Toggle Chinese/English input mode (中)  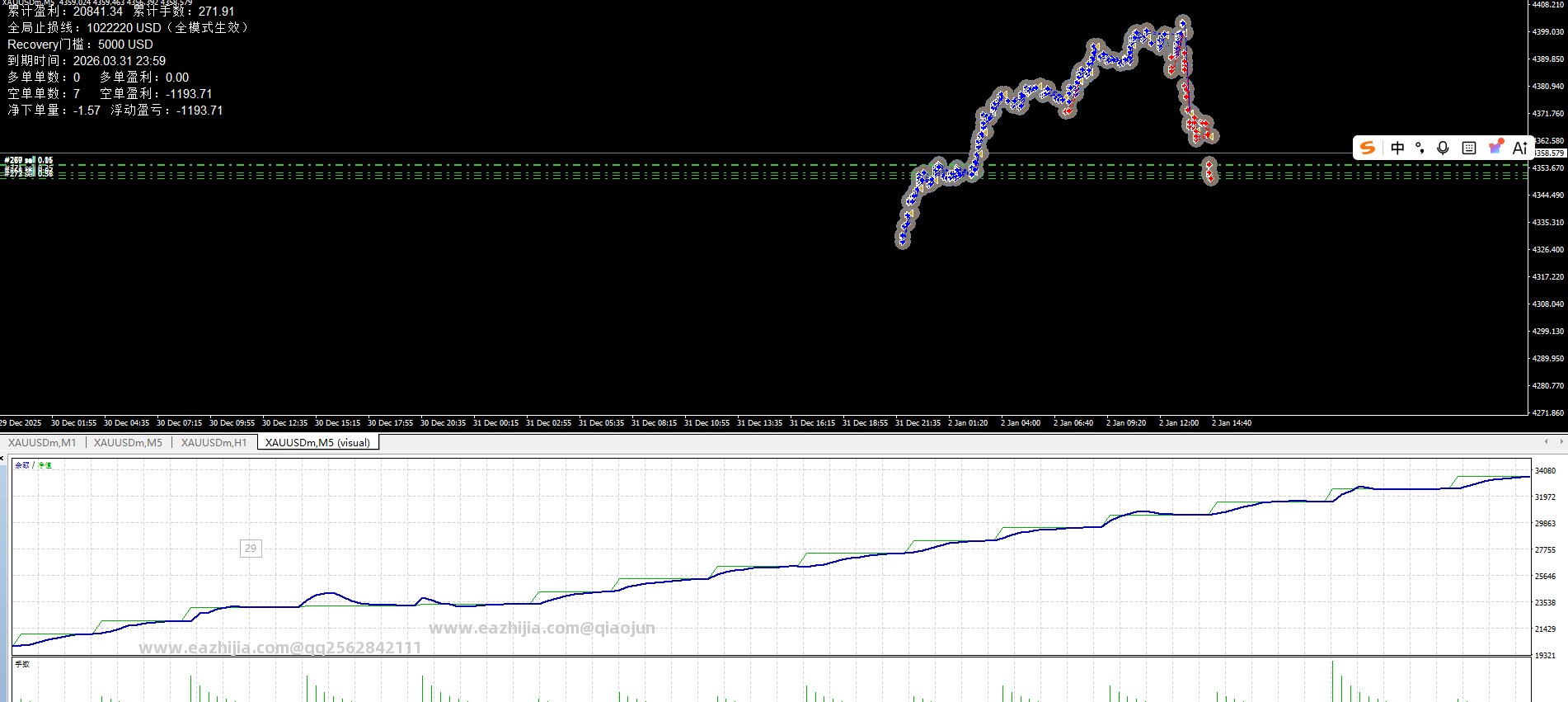coord(1397,148)
